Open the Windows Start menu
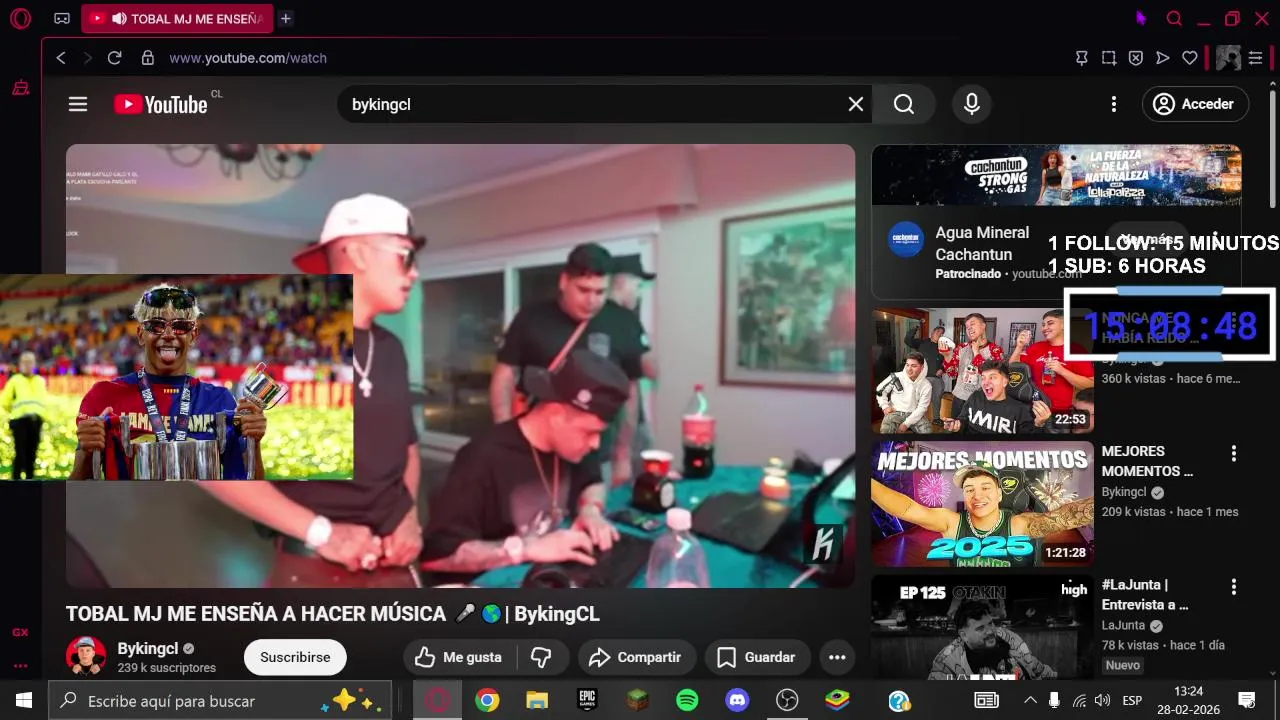Image resolution: width=1280 pixels, height=720 pixels. point(24,701)
